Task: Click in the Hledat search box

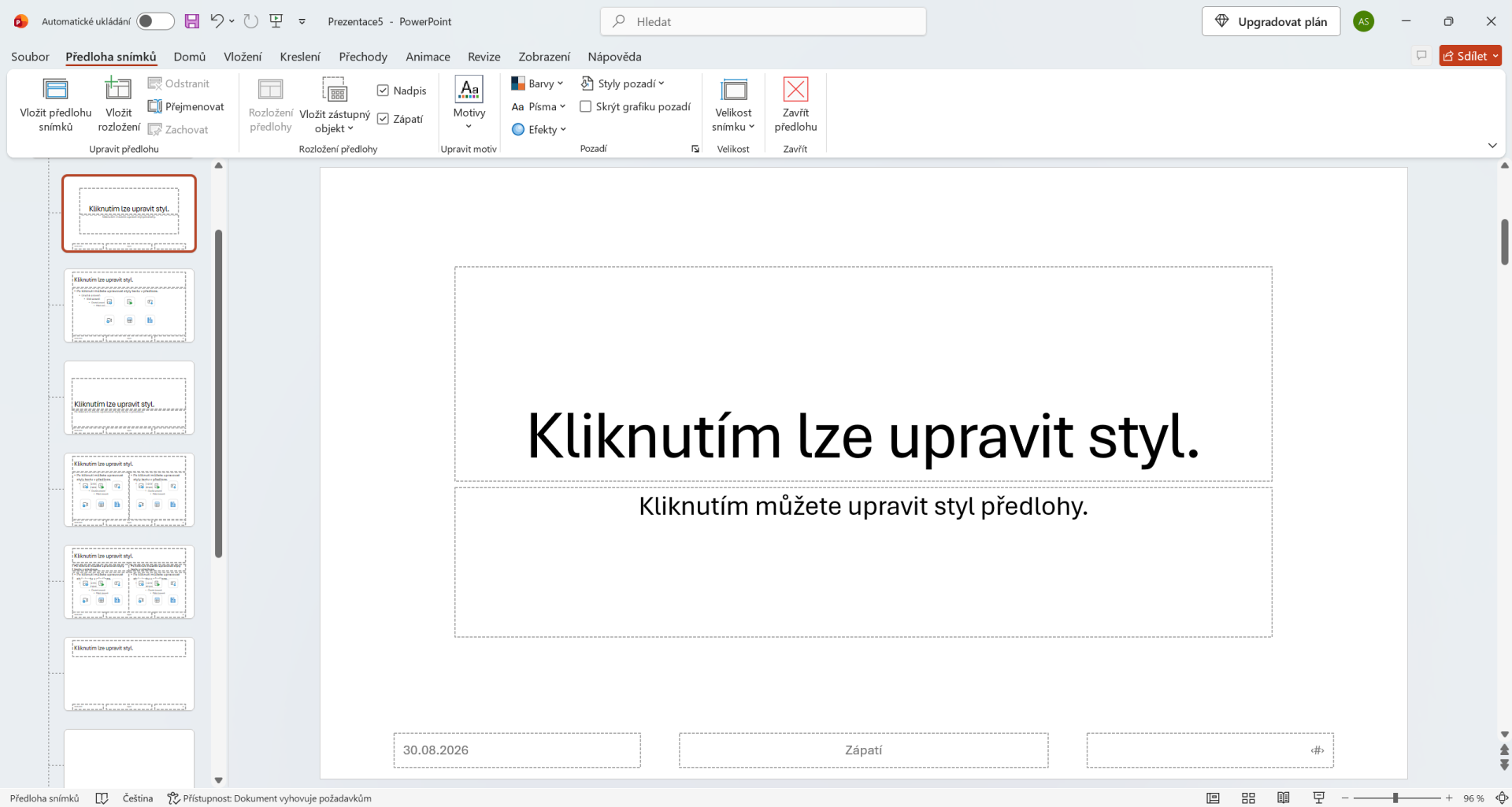Action: [x=763, y=21]
